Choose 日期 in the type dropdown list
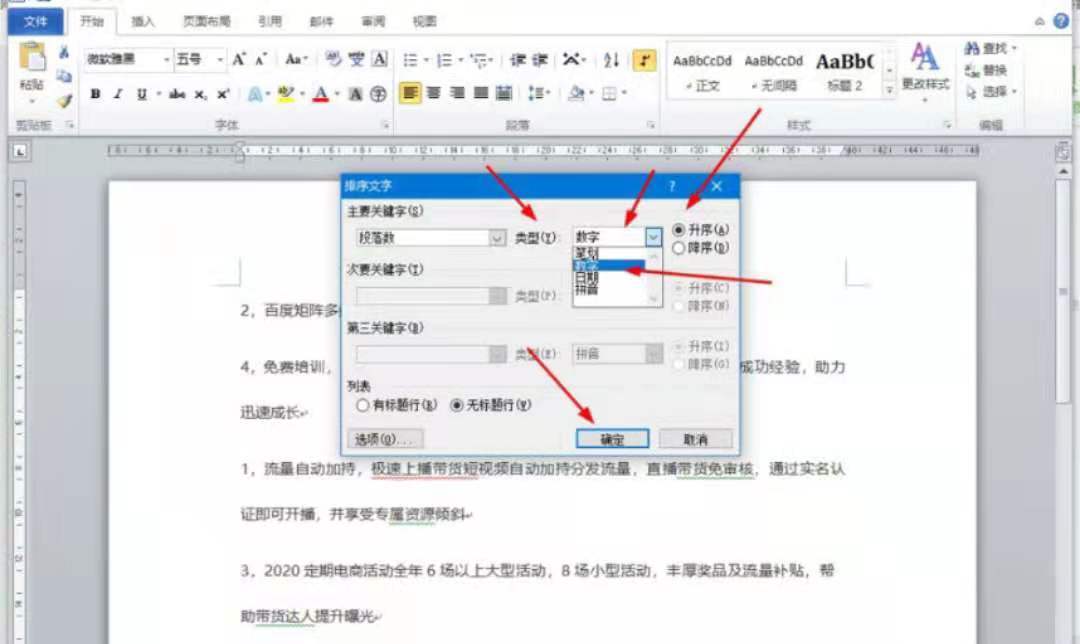Viewport: 1080px width, 644px height. tap(588, 277)
